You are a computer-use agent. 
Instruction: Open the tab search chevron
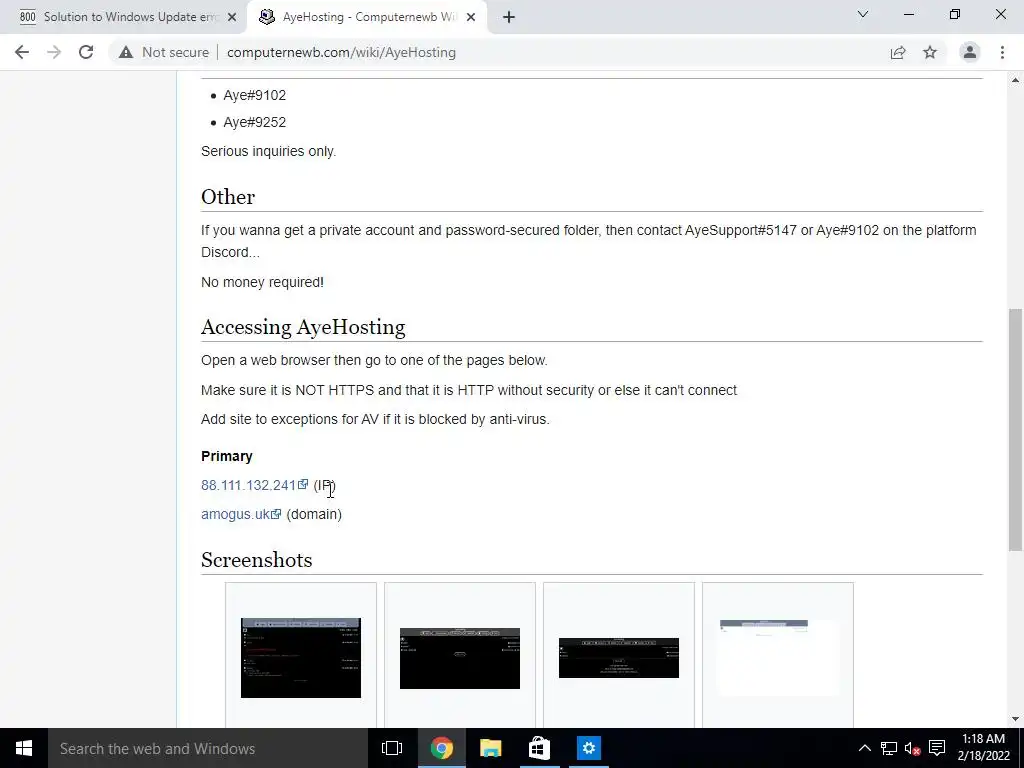(x=863, y=14)
